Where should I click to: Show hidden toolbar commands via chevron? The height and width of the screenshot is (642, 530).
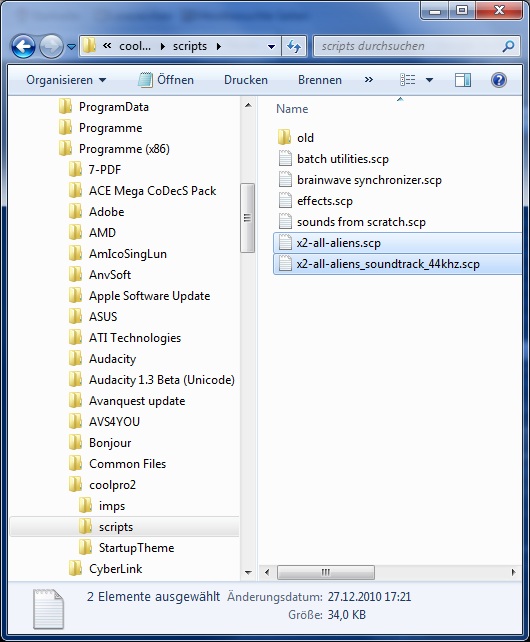click(x=369, y=79)
